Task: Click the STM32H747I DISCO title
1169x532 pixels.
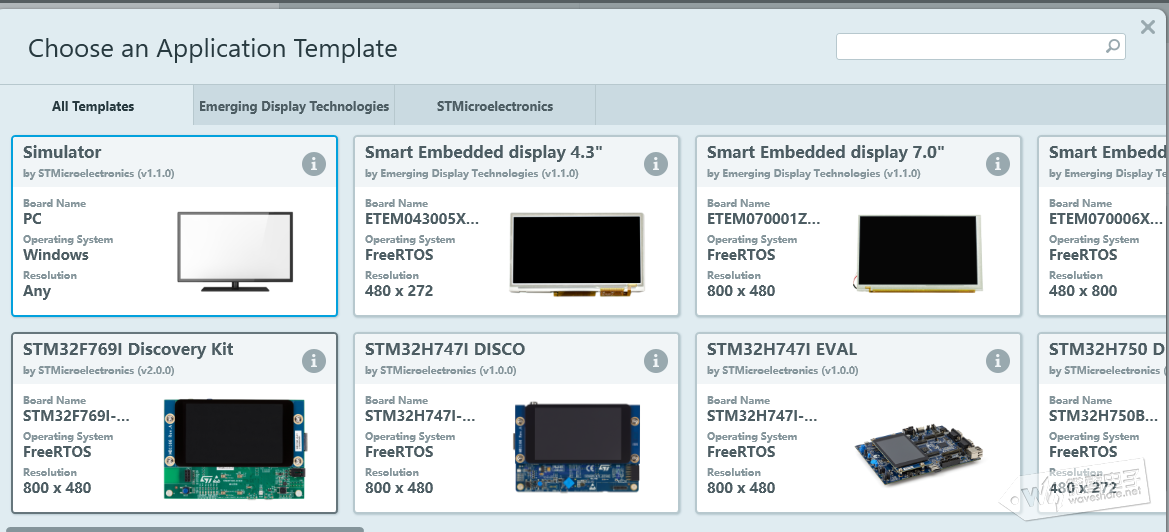Action: click(x=445, y=349)
